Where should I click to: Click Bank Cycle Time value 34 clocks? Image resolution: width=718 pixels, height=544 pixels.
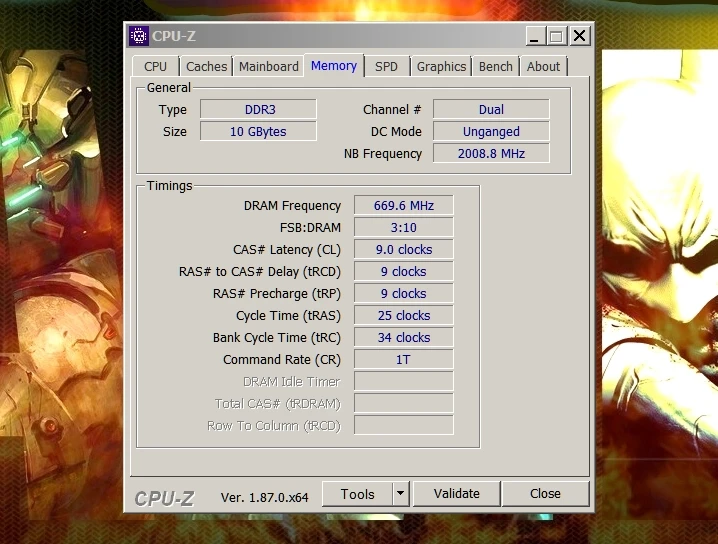coord(403,337)
